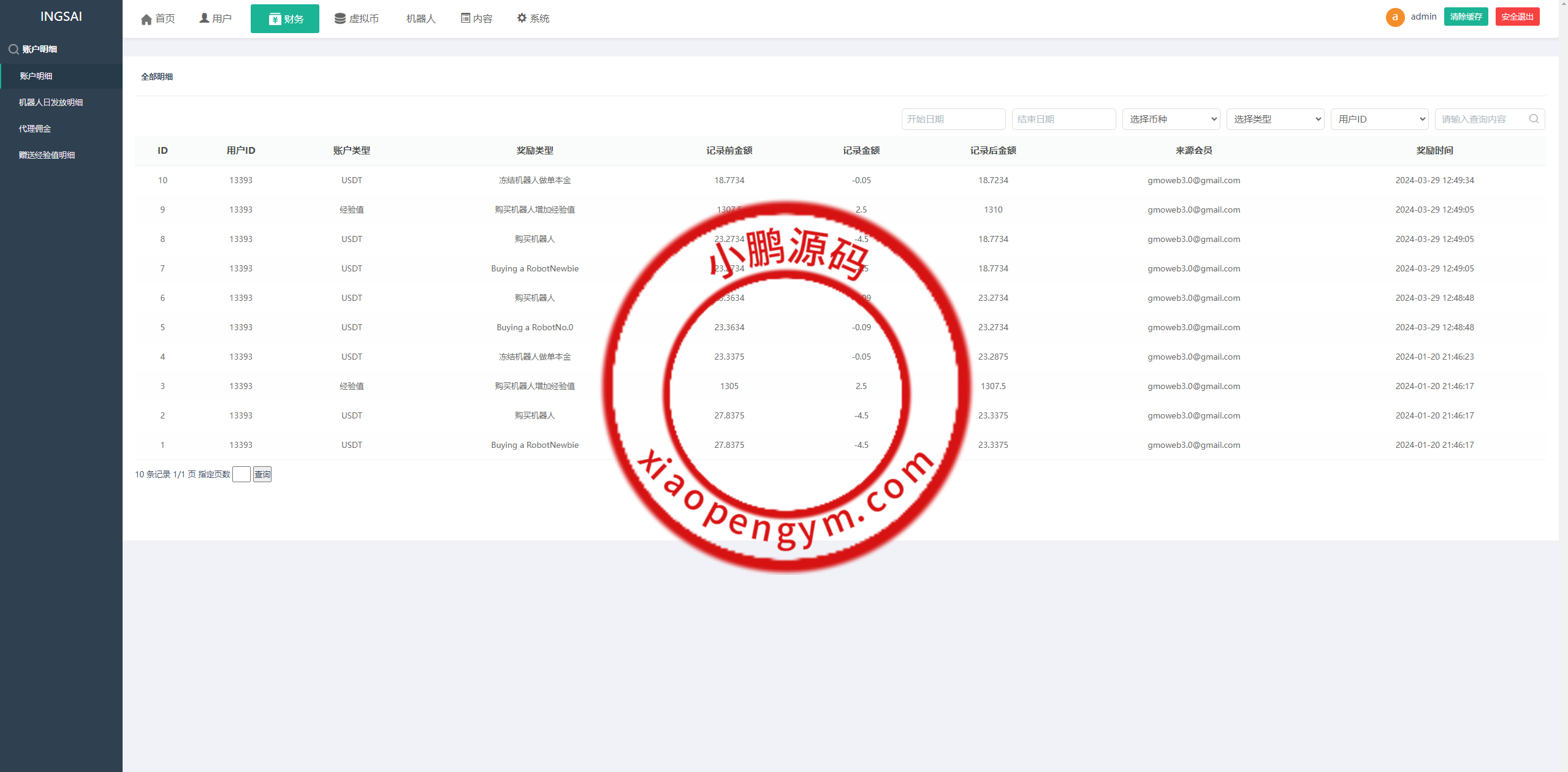The height and width of the screenshot is (772, 1568).
Task: Open the 选择币种 currency dropdown
Action: pos(1171,119)
